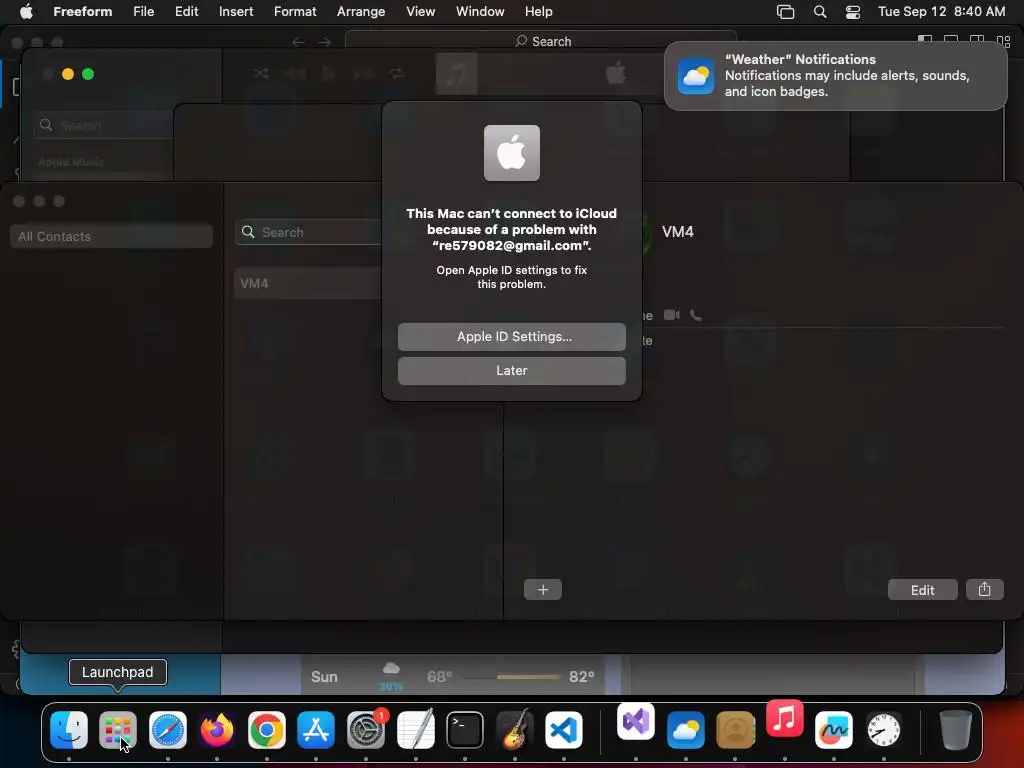Viewport: 1024px width, 768px height.
Task: Open System Settings with the badge
Action: click(x=366, y=729)
